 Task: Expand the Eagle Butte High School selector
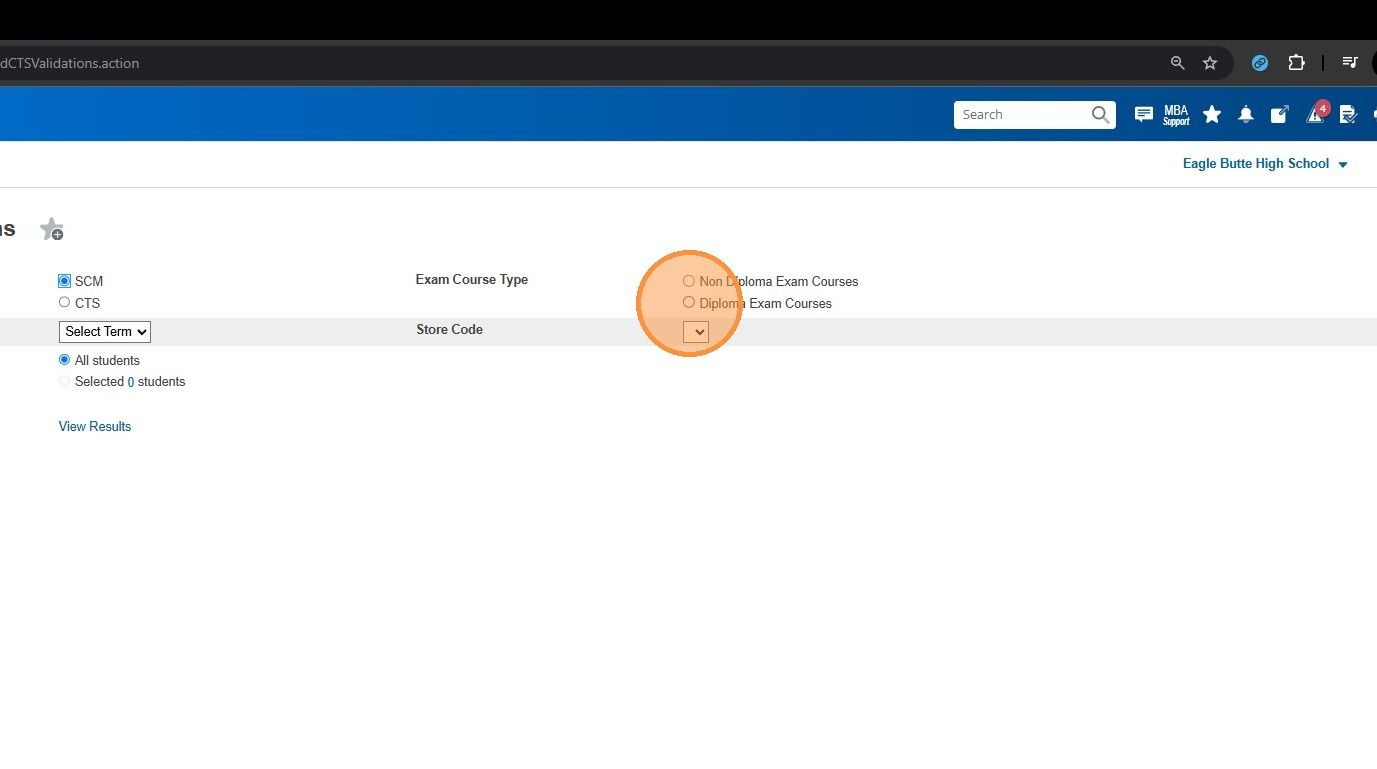(x=1265, y=164)
